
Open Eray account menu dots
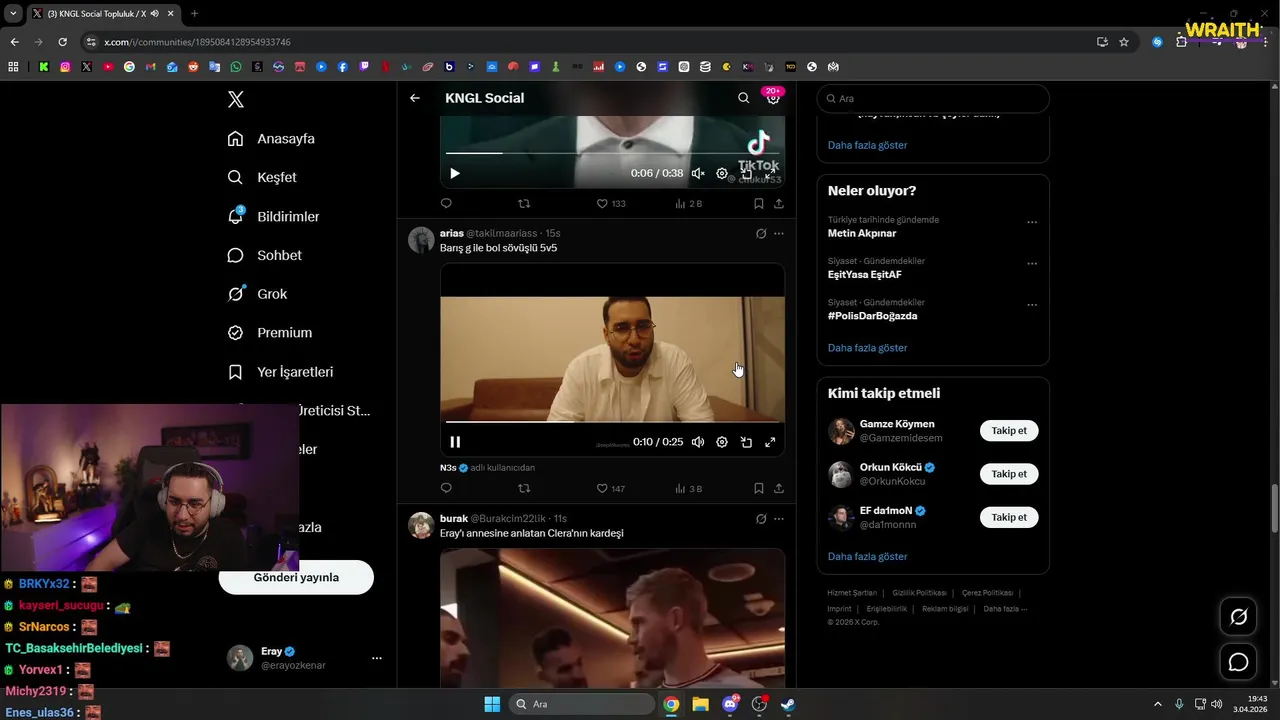pos(377,658)
